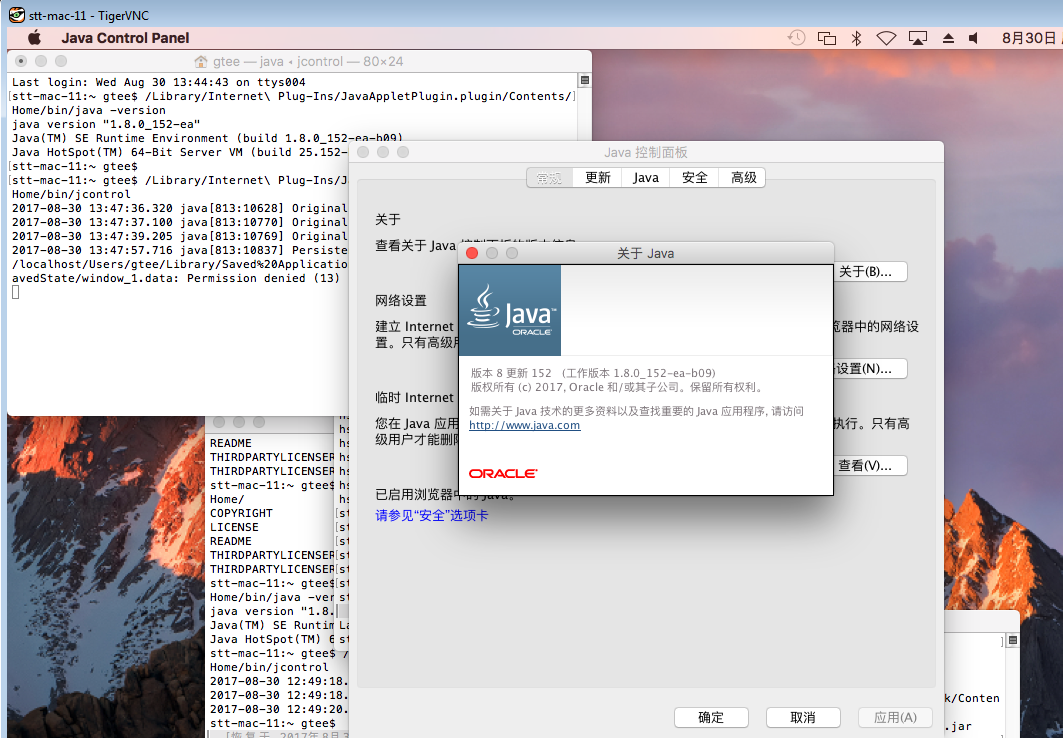Visit the http://www.java.com link
Image resolution: width=1063 pixels, height=738 pixels.
(524, 425)
